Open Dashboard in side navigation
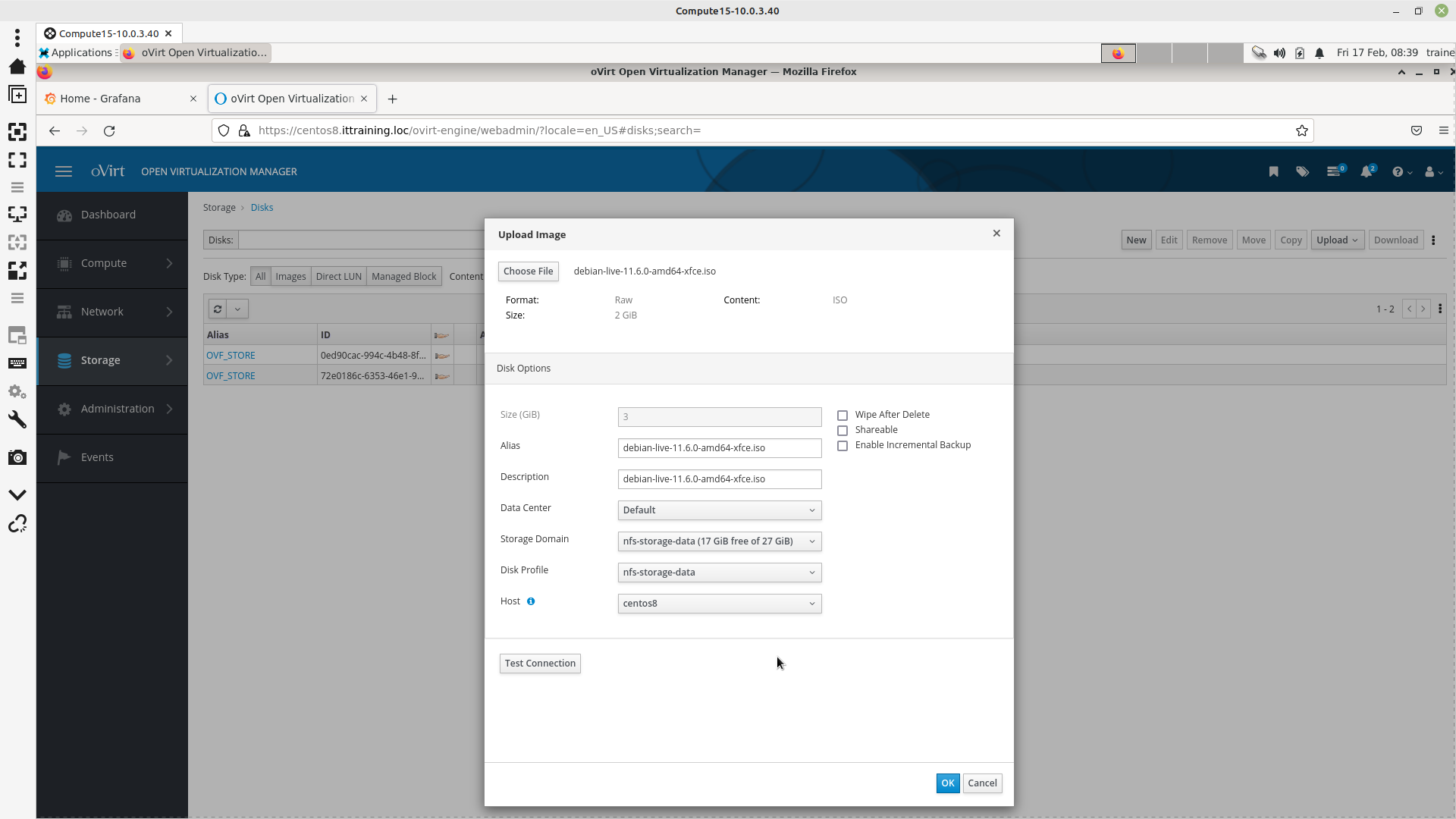The height and width of the screenshot is (819, 1456). click(108, 215)
